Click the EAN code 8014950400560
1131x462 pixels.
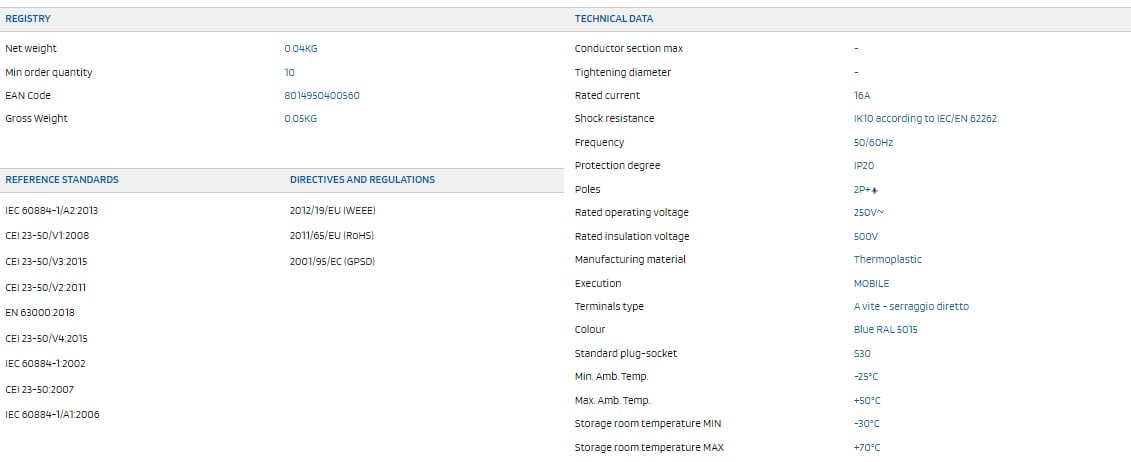click(x=322, y=96)
